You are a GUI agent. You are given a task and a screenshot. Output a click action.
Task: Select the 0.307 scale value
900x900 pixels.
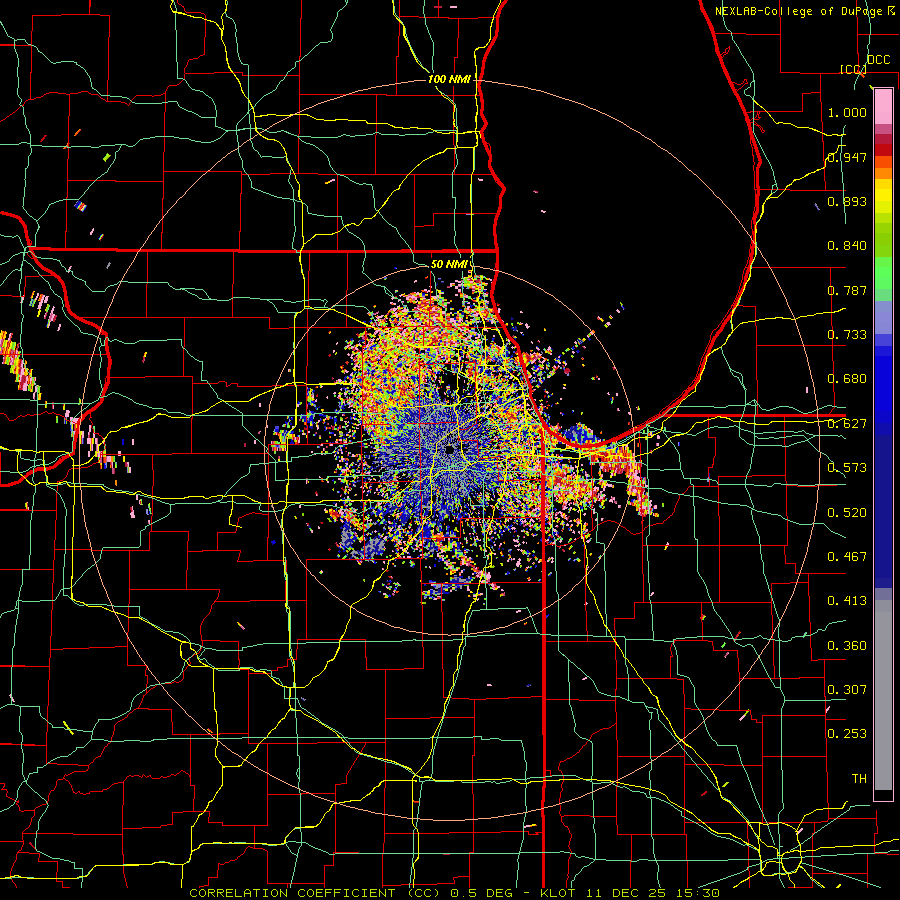coord(847,690)
